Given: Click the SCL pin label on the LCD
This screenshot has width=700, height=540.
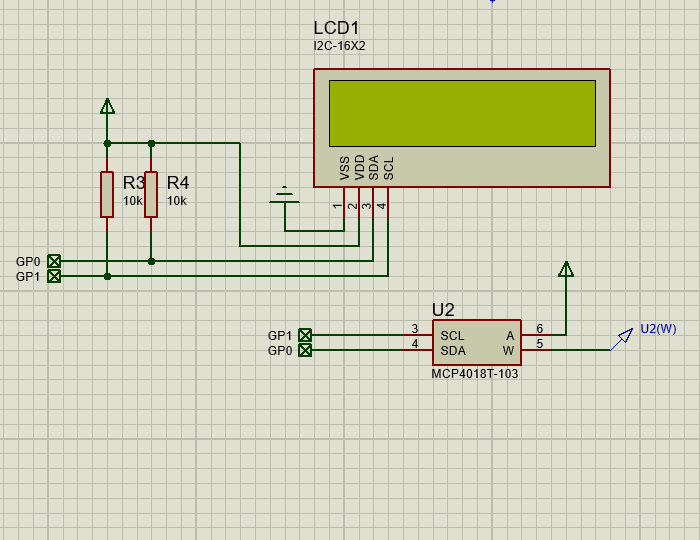Looking at the screenshot, I should [389, 168].
